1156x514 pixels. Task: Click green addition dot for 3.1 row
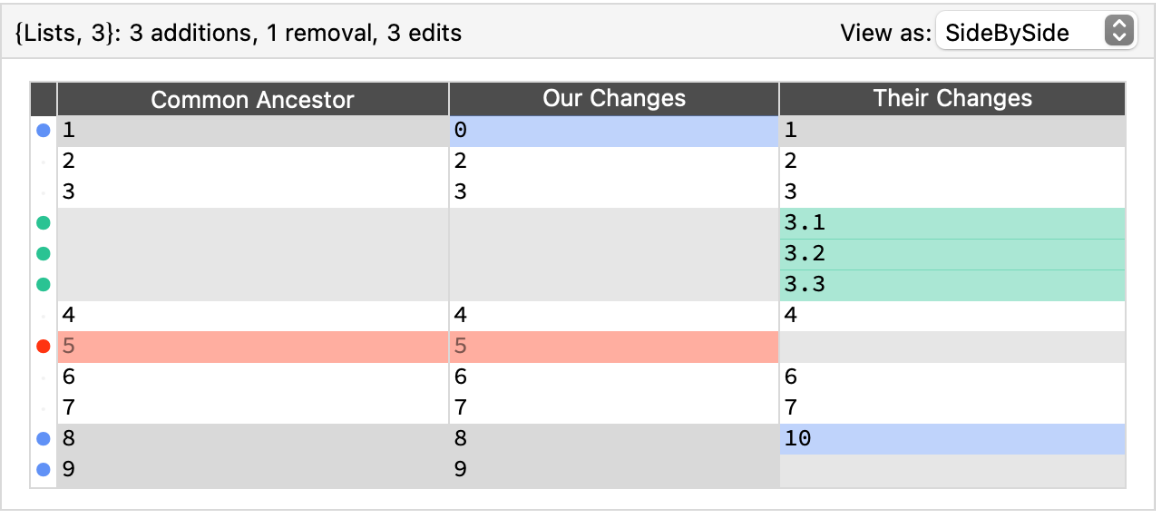[43, 223]
